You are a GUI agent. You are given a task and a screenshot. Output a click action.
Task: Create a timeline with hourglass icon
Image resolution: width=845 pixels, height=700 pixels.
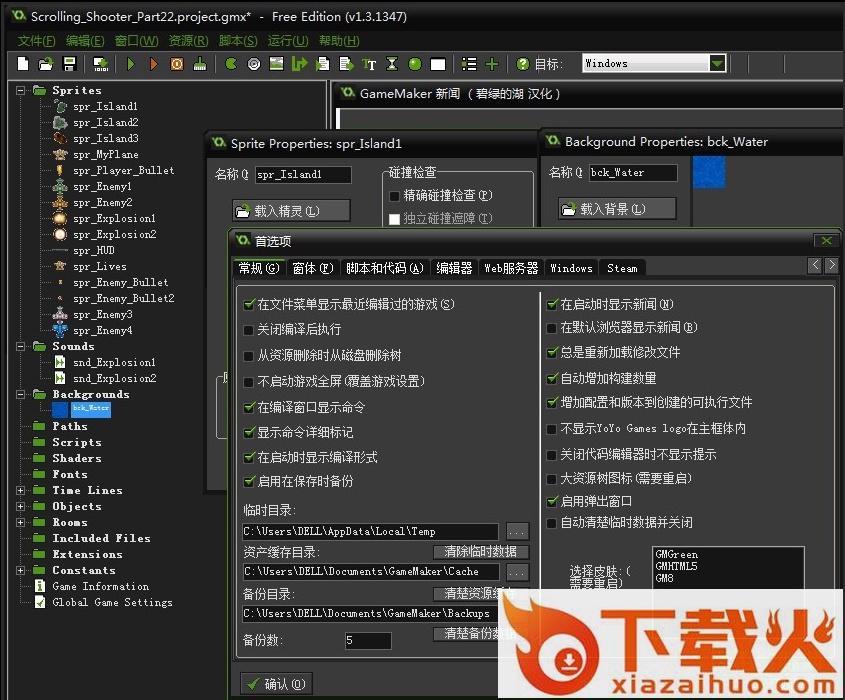pyautogui.click(x=392, y=64)
